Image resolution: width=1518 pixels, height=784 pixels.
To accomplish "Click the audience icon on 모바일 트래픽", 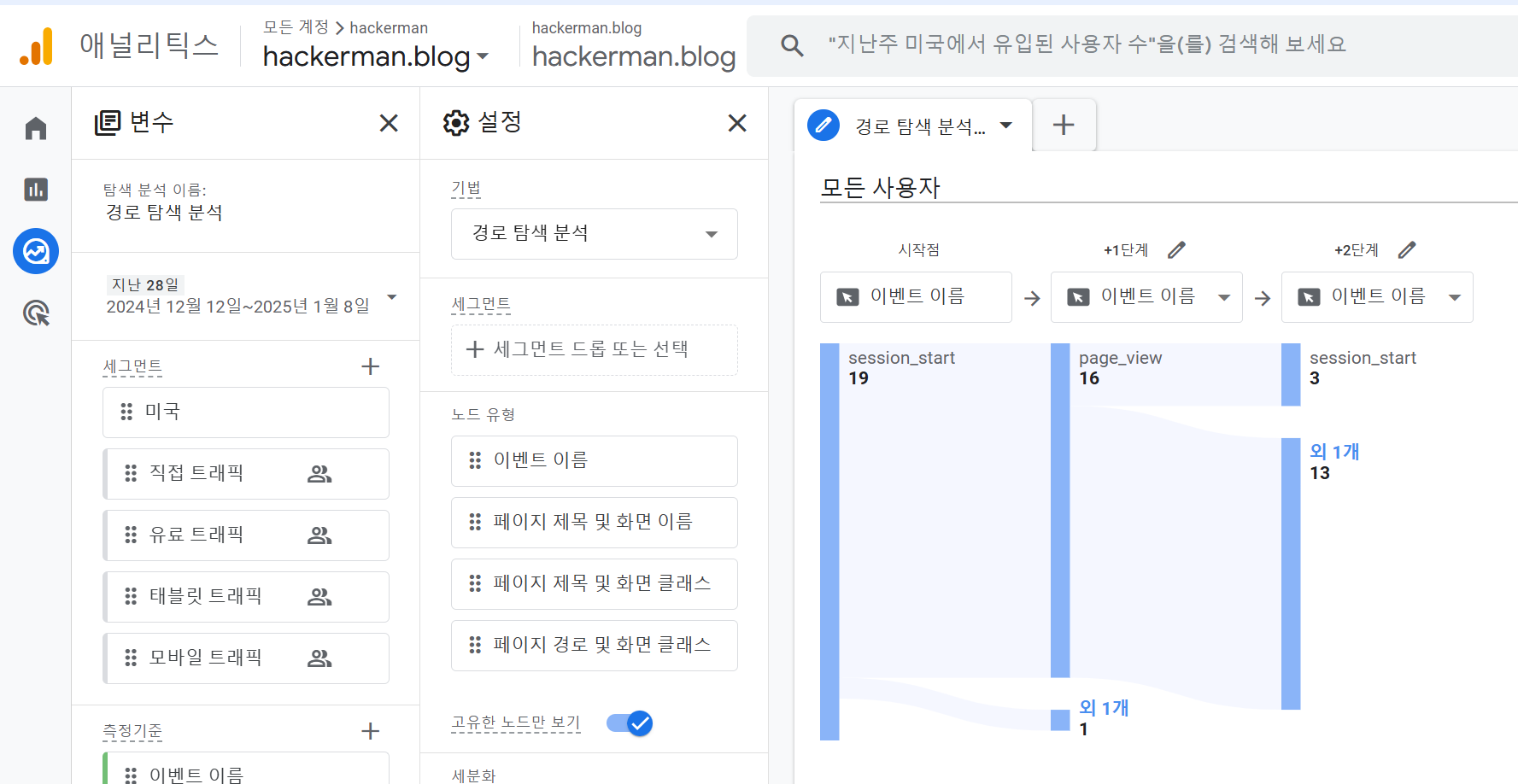I will pos(319,658).
